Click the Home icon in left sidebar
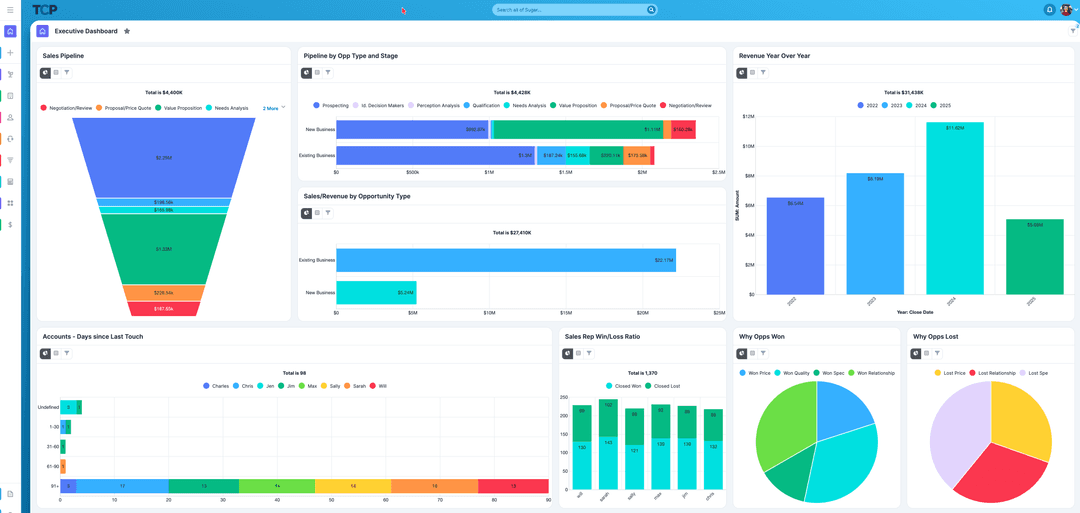Viewport: 1080px width, 513px height. (10, 31)
